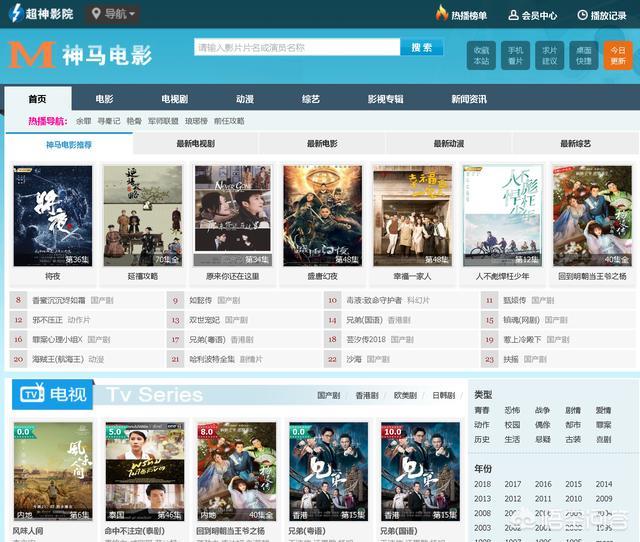Click the 求片建议 button
The width and height of the screenshot is (640, 542).
tap(549, 56)
